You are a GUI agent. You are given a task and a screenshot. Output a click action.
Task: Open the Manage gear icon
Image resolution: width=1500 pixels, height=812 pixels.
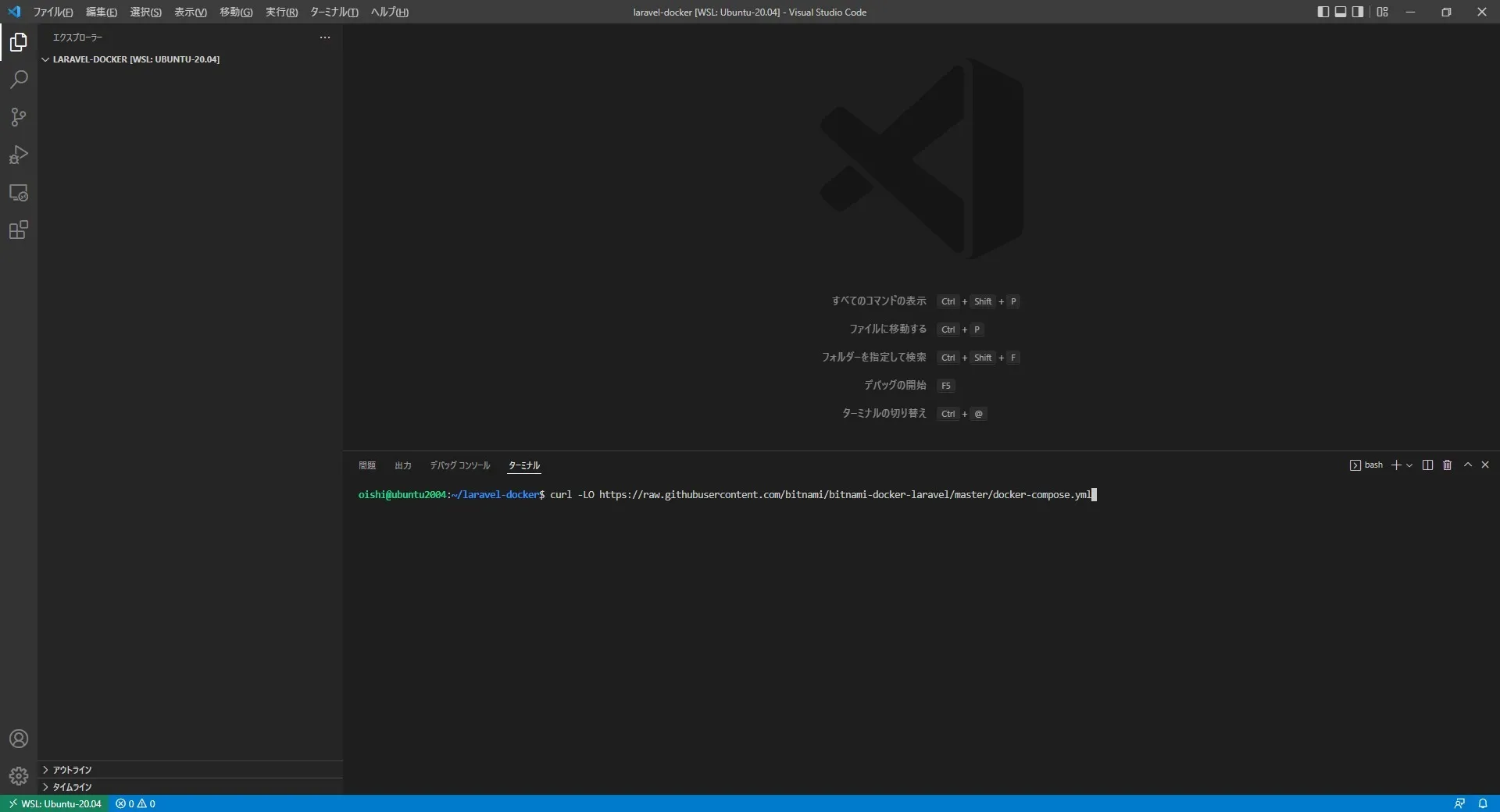[x=19, y=776]
